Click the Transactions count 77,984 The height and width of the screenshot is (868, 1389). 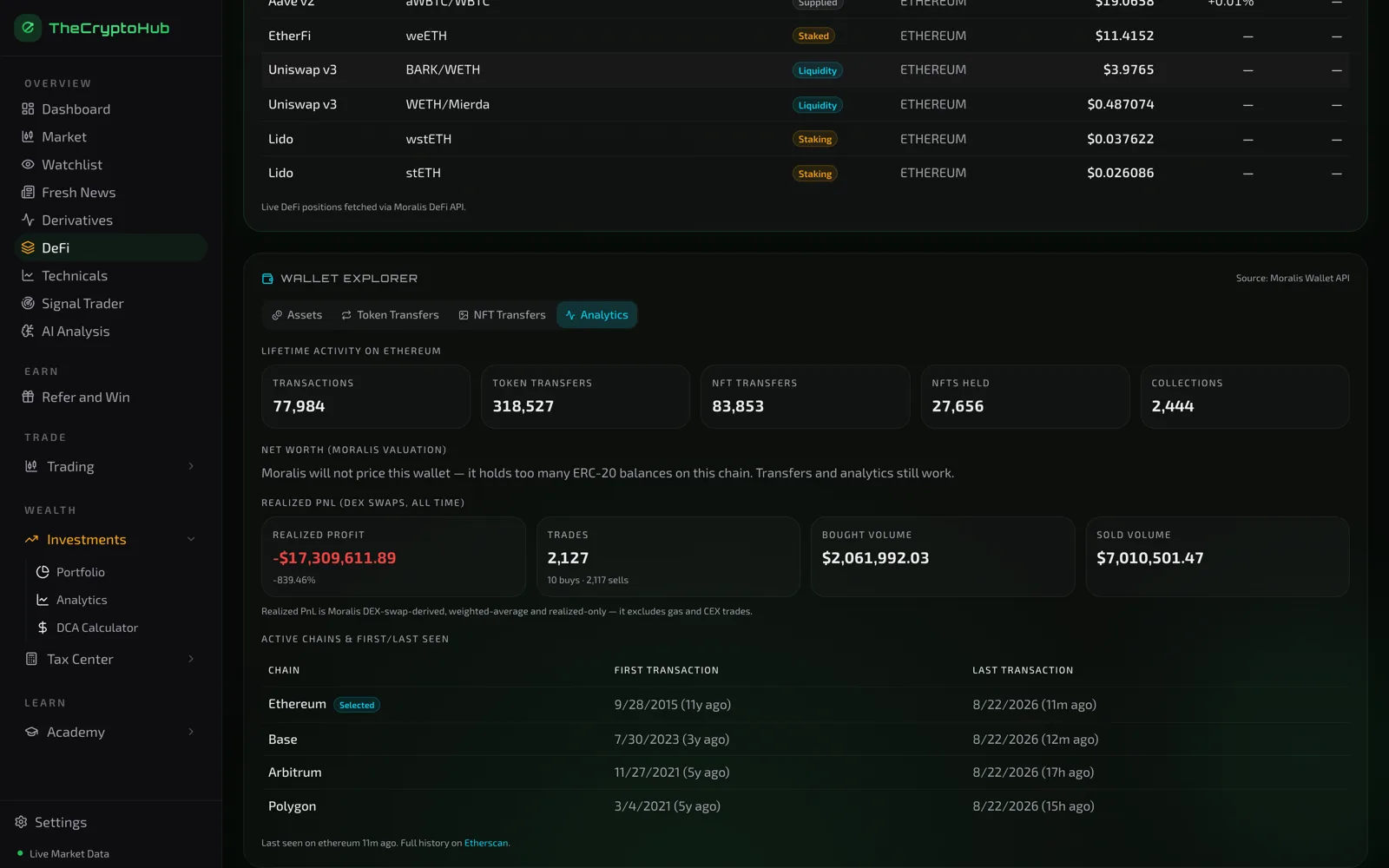tap(299, 406)
